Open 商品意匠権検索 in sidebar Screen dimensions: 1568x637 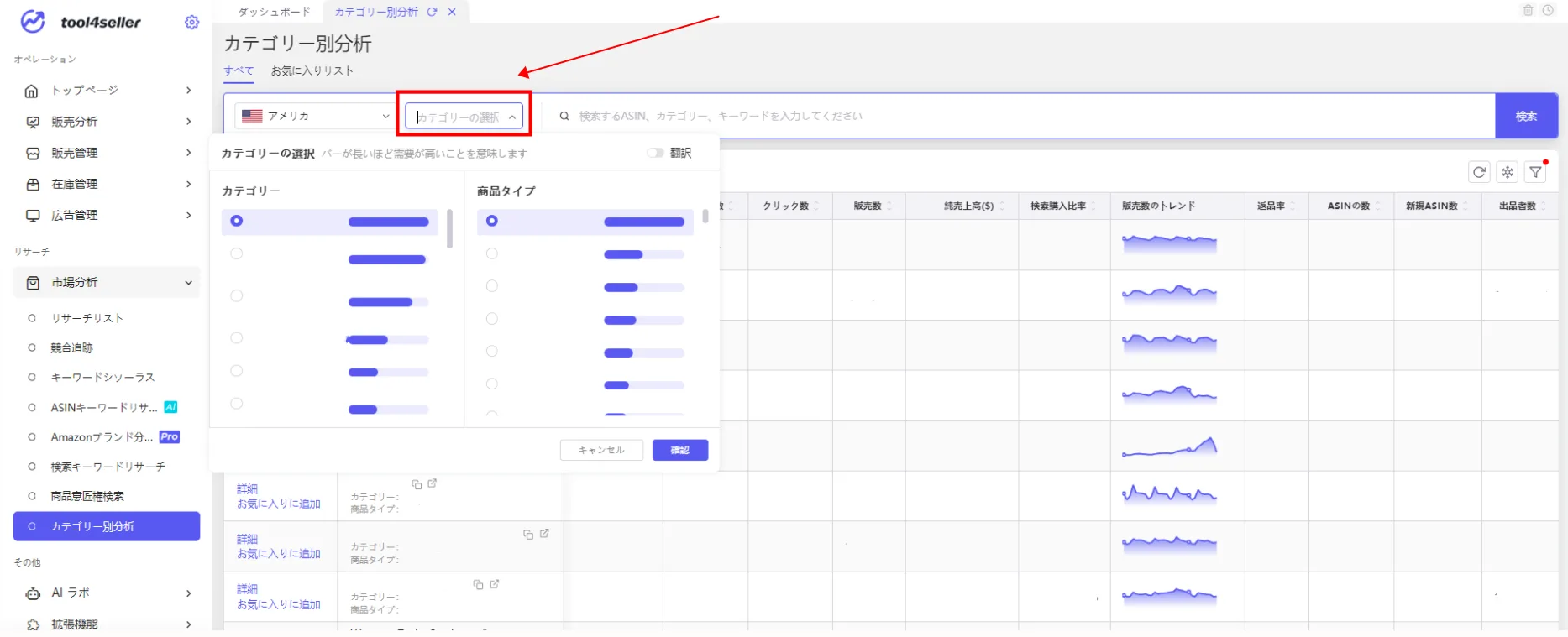click(x=87, y=496)
